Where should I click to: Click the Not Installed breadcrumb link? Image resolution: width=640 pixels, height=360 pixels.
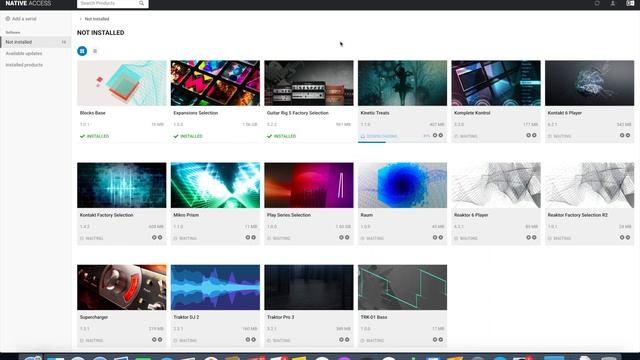[x=97, y=19]
